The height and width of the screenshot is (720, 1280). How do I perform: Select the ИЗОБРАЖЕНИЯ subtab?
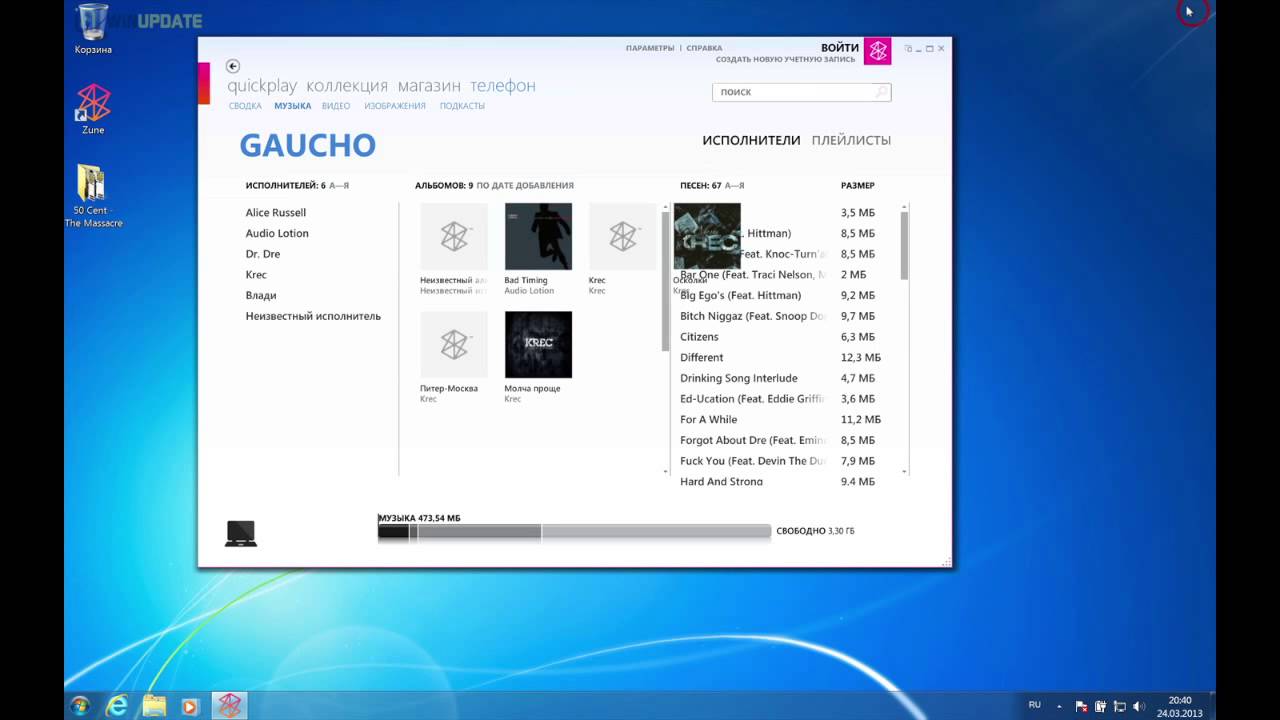(x=395, y=106)
